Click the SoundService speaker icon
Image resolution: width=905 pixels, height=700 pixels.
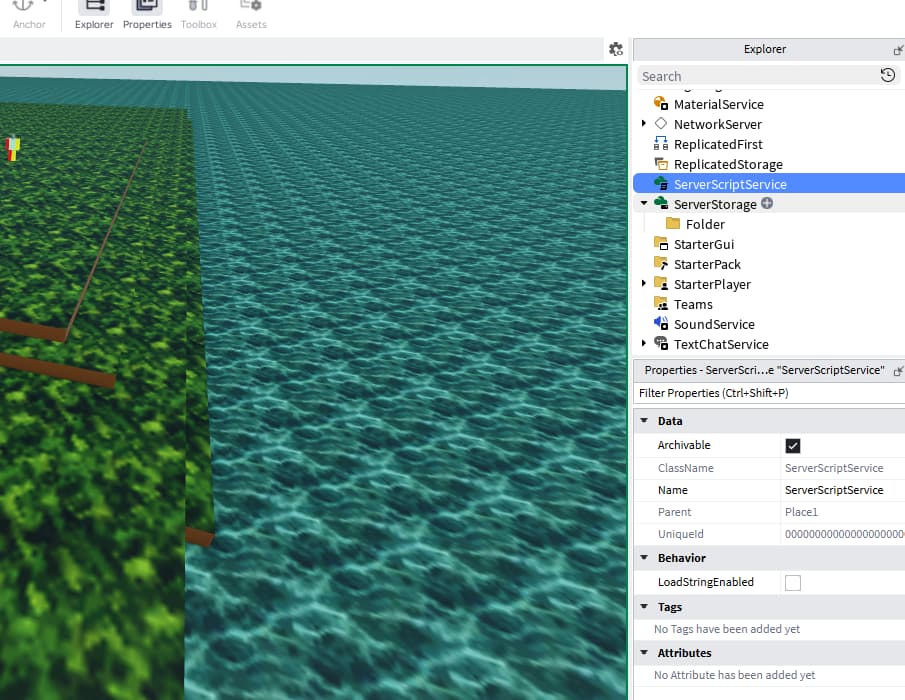point(661,324)
